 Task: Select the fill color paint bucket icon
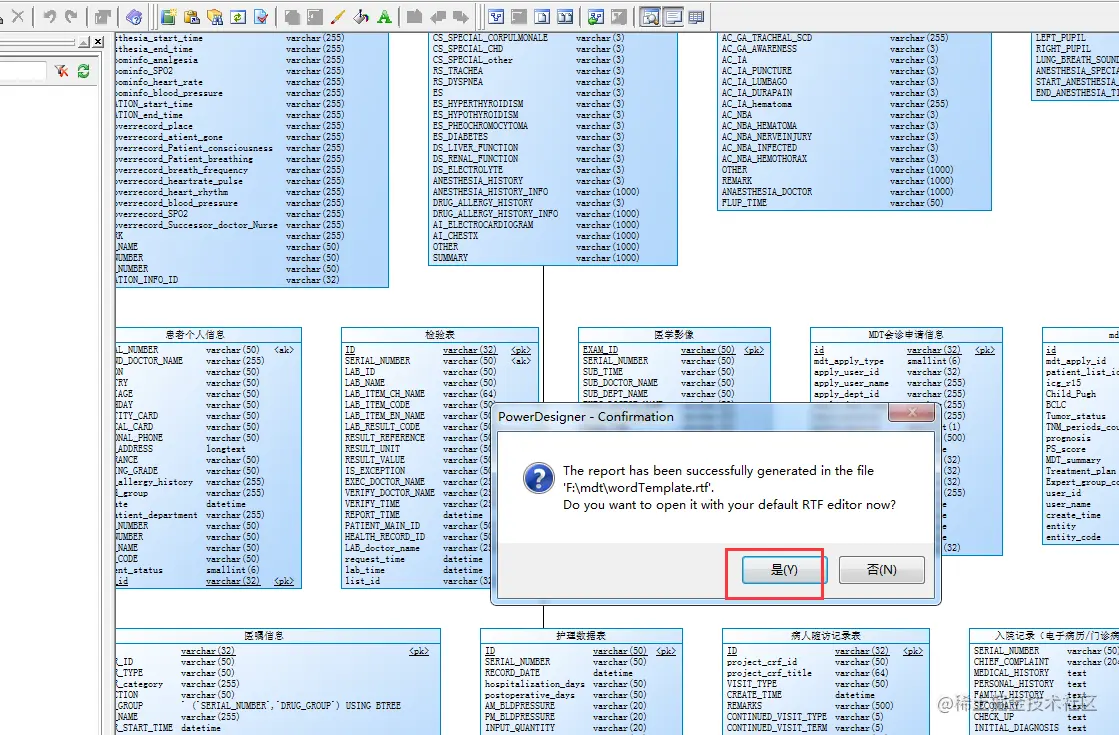(361, 16)
